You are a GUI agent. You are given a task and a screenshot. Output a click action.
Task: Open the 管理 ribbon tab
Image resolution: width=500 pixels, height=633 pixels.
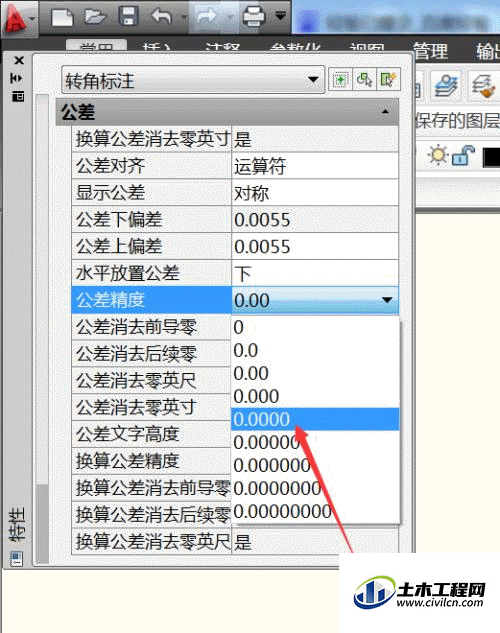(x=431, y=50)
